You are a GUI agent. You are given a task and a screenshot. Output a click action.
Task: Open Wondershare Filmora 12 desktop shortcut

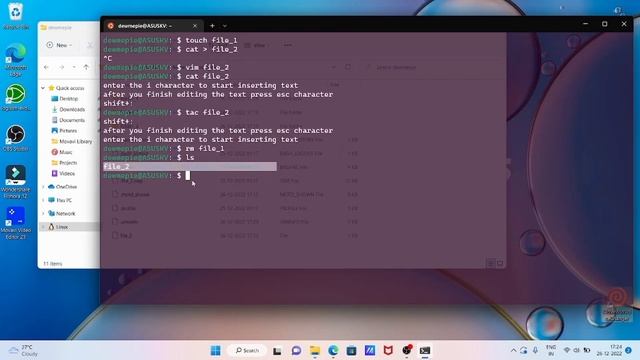[16, 182]
